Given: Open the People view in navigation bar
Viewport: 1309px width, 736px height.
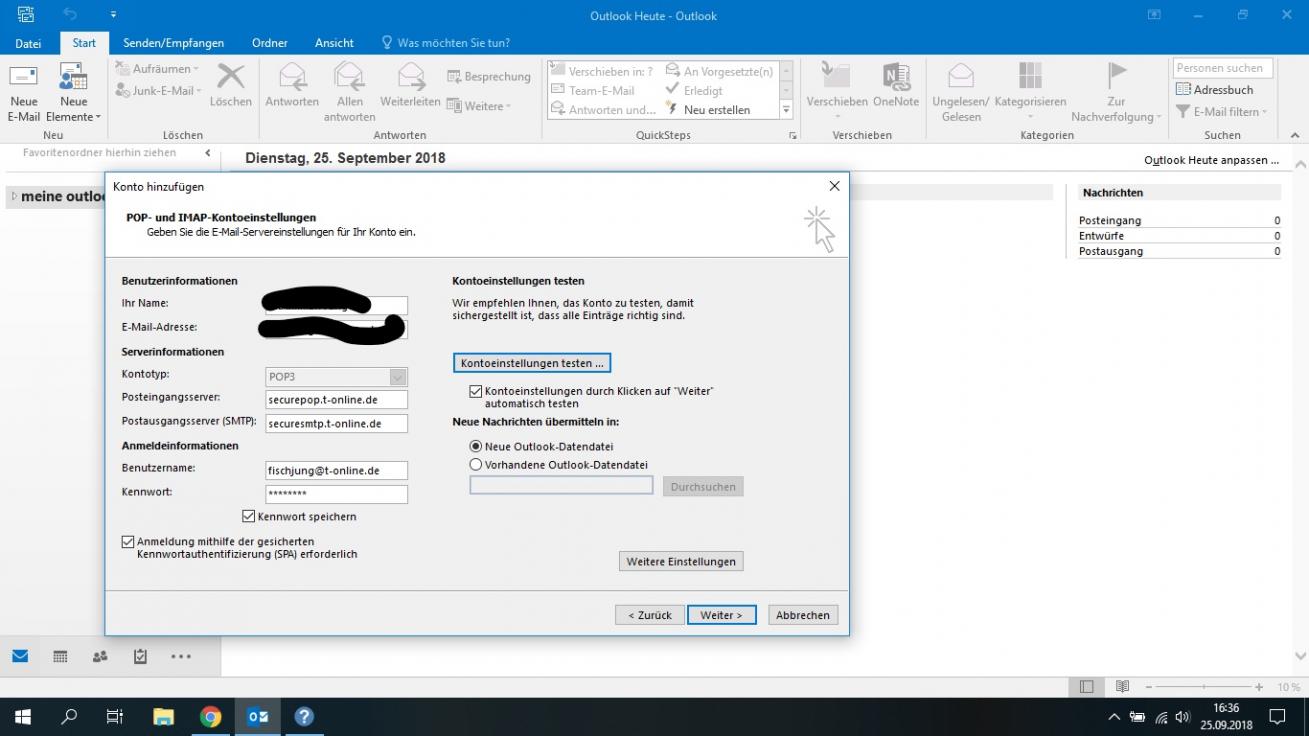Looking at the screenshot, I should 100,657.
